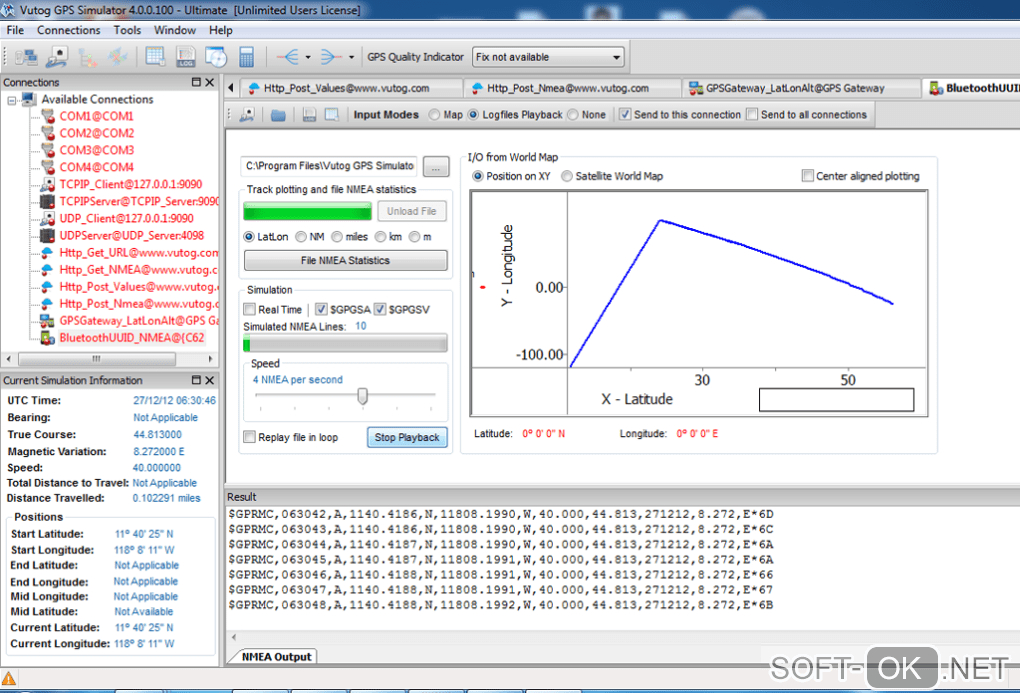Click the grid table icon in main toolbar
Image resolution: width=1020 pixels, height=693 pixels.
(x=155, y=57)
